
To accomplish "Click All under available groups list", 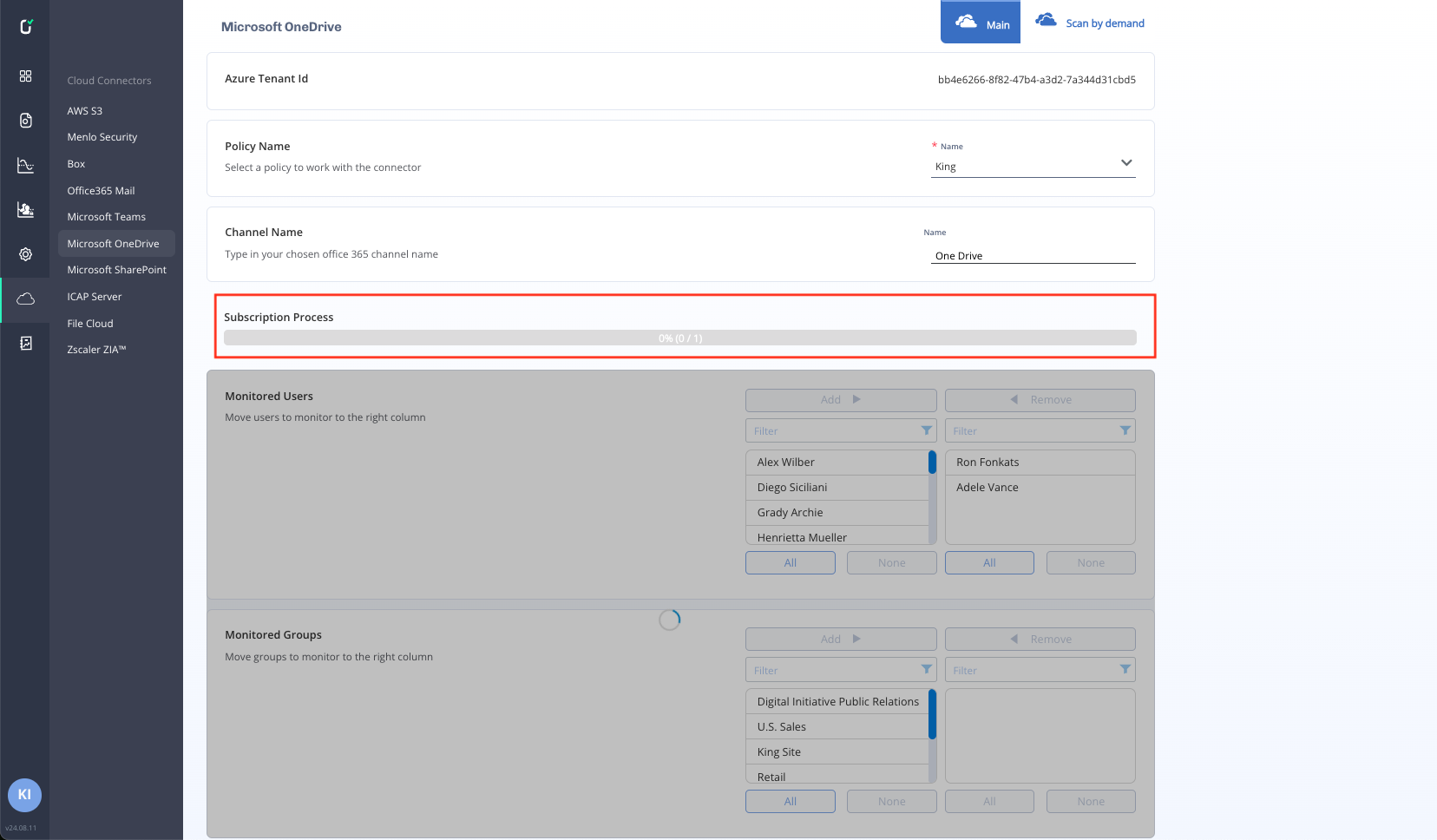I will 791,802.
